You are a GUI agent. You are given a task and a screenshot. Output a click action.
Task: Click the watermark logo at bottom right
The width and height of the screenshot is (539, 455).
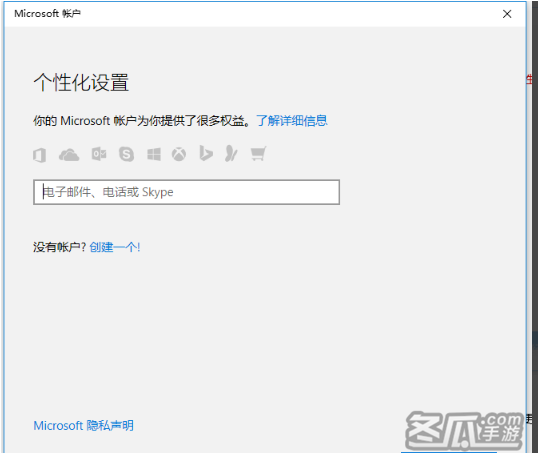pos(464,430)
